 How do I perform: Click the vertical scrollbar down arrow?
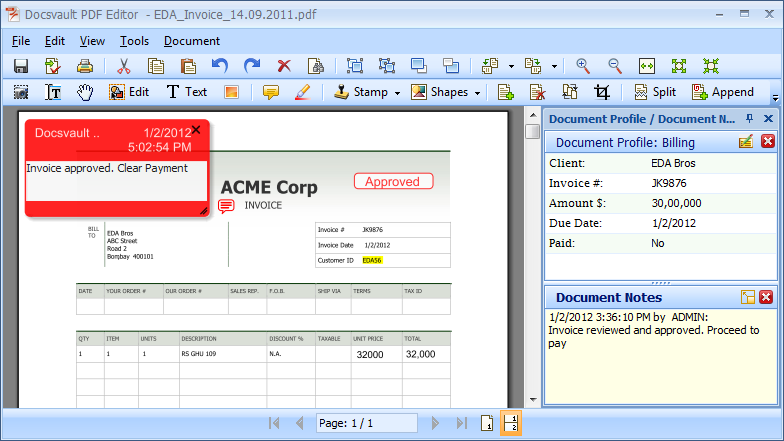coord(533,400)
